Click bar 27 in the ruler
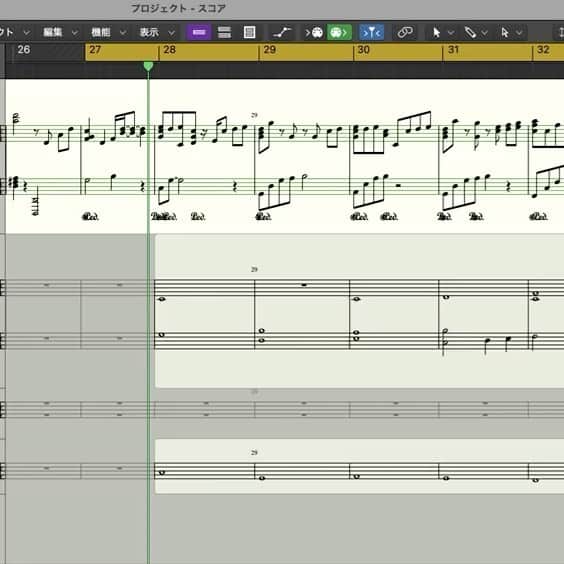This screenshot has height=564, width=564. [x=95, y=50]
